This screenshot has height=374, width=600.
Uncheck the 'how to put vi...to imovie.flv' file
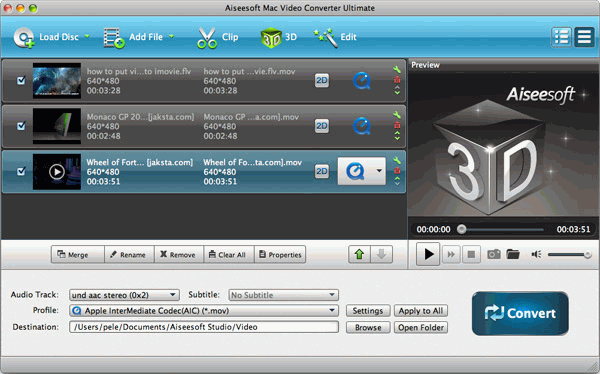click(21, 80)
